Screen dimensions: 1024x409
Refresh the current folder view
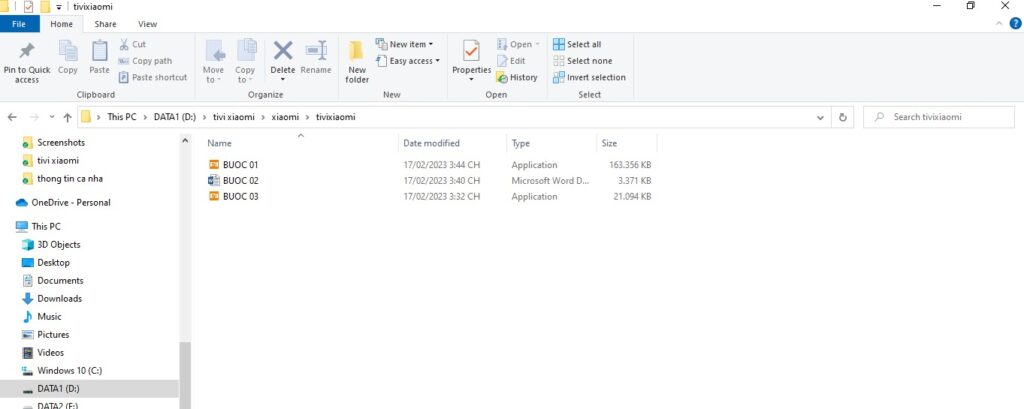point(844,117)
